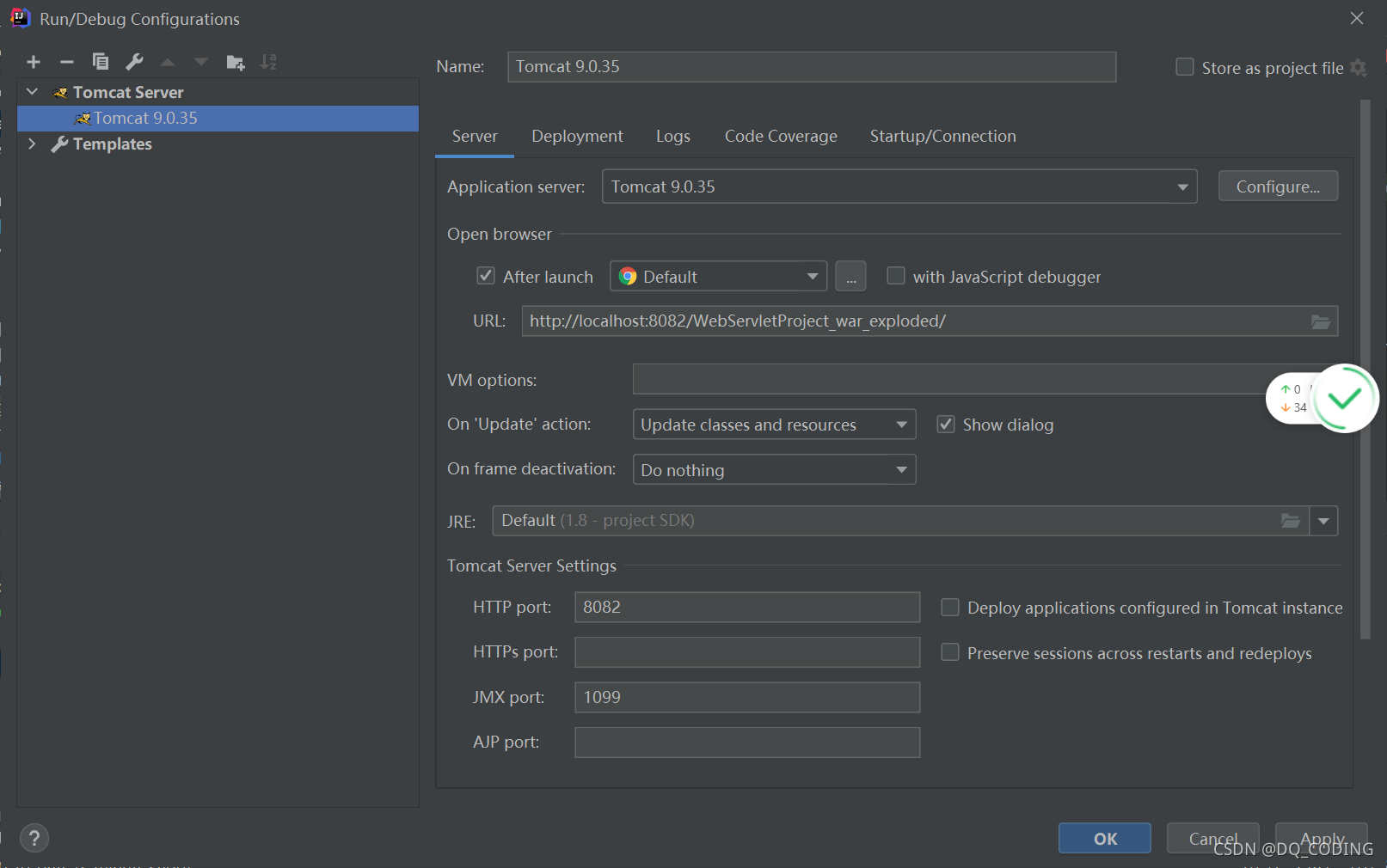Image resolution: width=1387 pixels, height=868 pixels.
Task: Open the Default browser dropdown
Action: pos(718,277)
